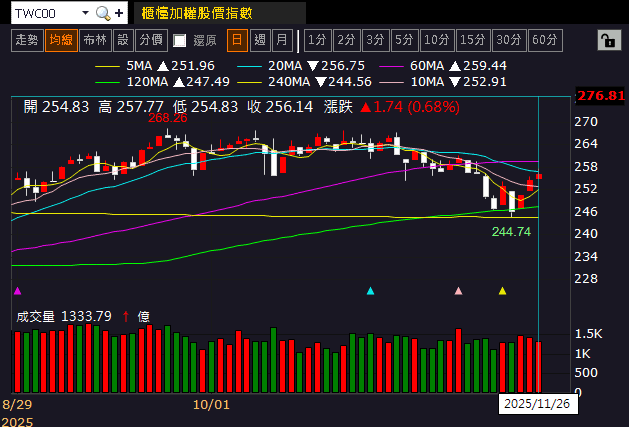Click the padlock icon
The height and width of the screenshot is (427, 629).
tap(606, 40)
